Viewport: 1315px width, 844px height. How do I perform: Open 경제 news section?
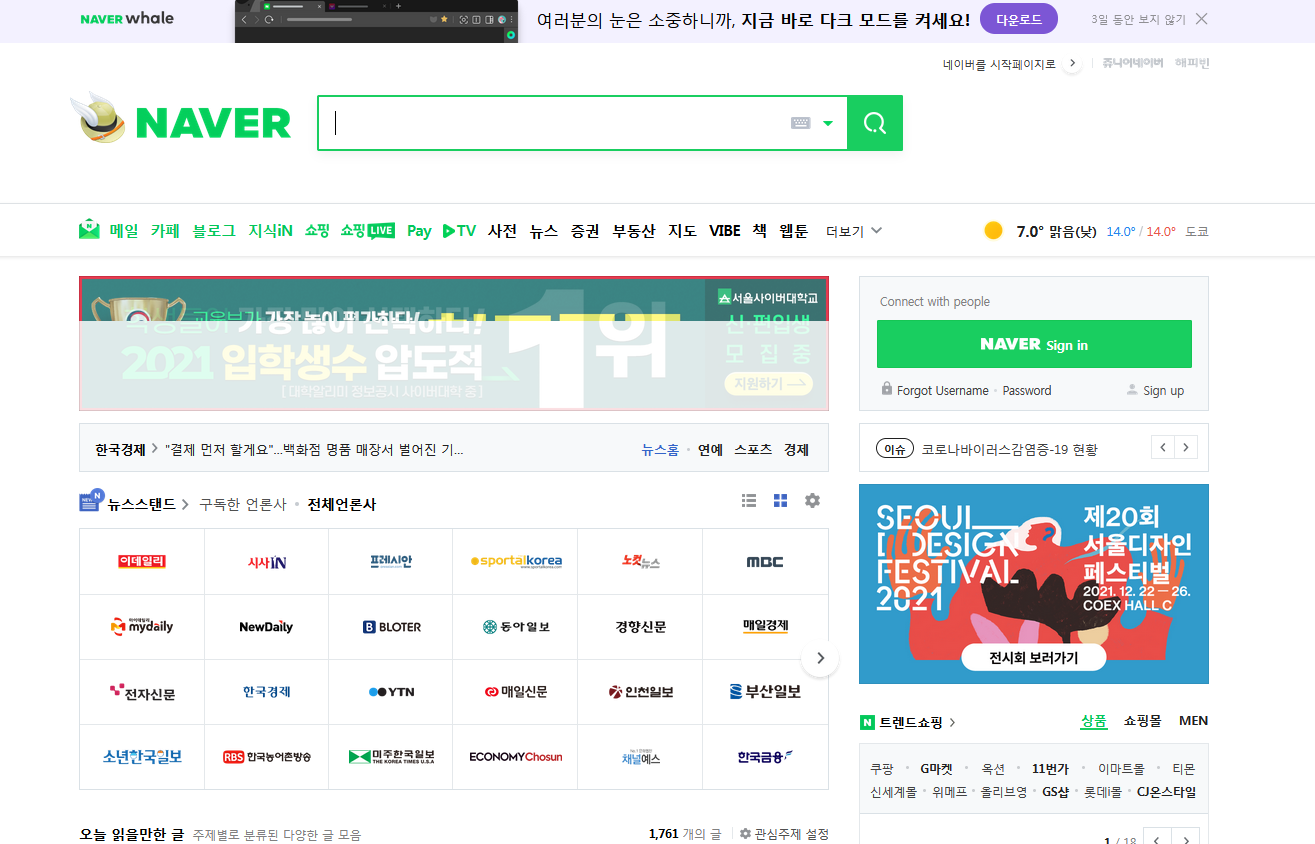pyautogui.click(x=796, y=450)
